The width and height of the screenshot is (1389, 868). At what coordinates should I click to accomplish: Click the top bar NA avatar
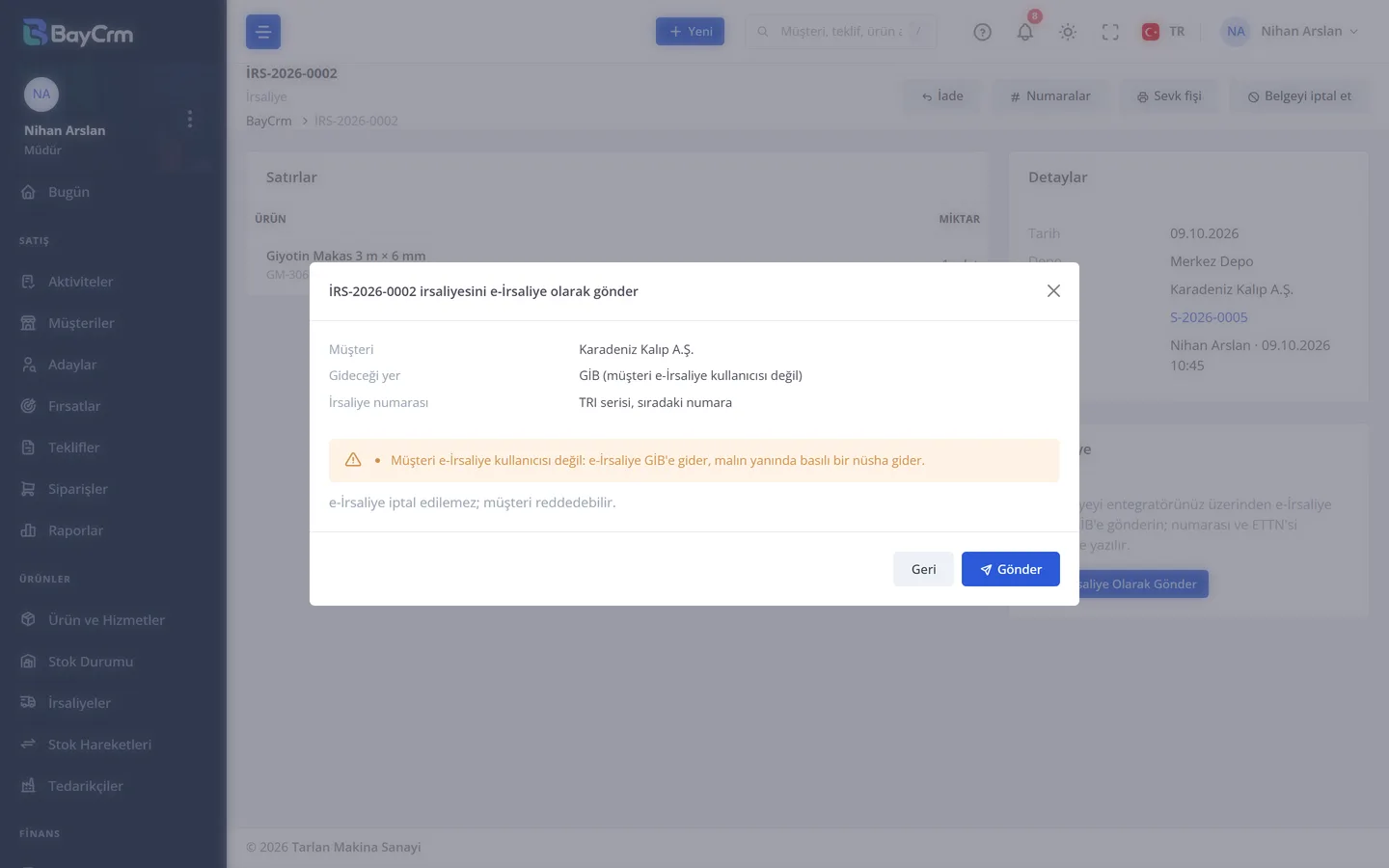[1236, 32]
